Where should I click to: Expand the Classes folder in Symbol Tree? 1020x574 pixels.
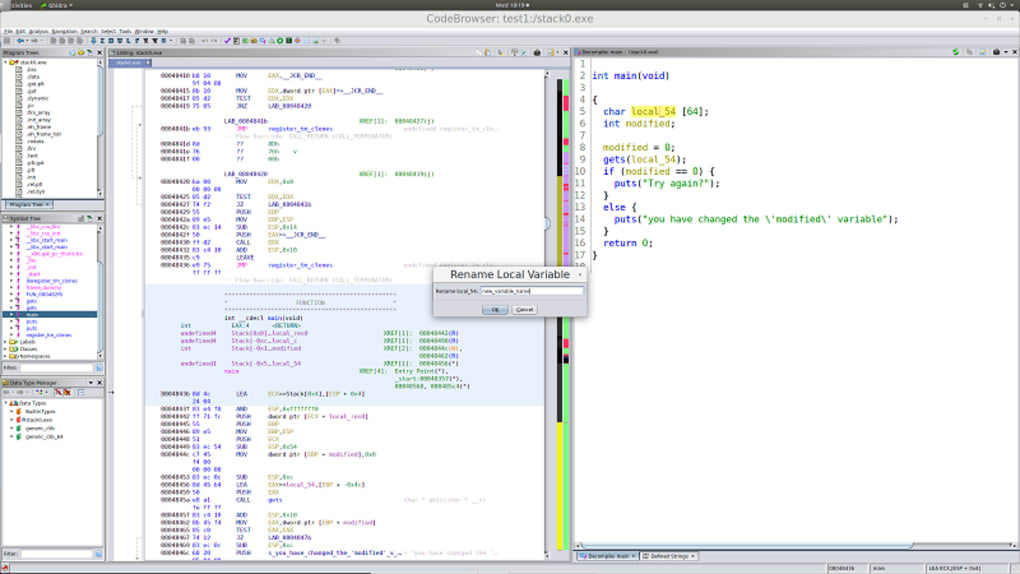(5, 349)
